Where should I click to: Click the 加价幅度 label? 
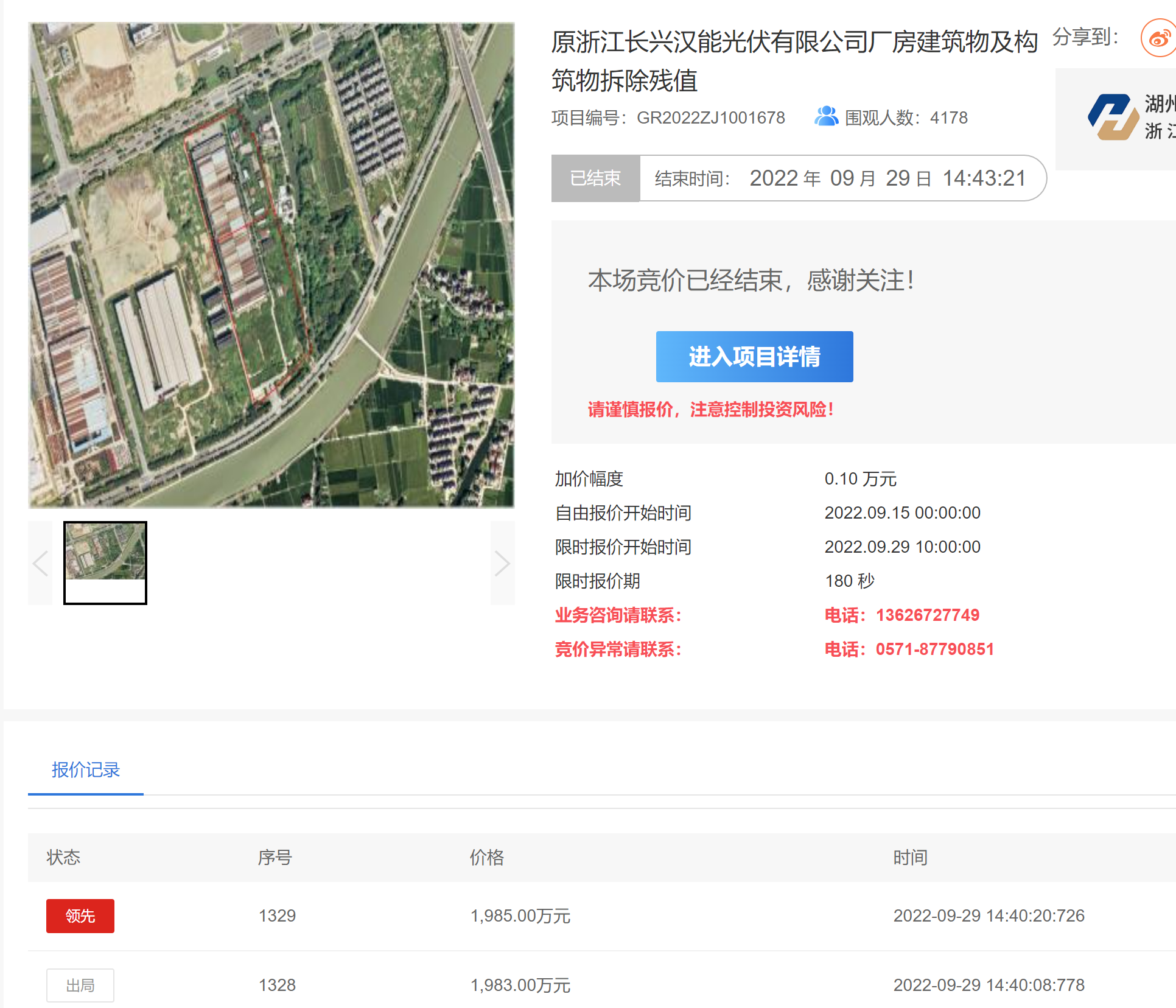click(x=589, y=479)
